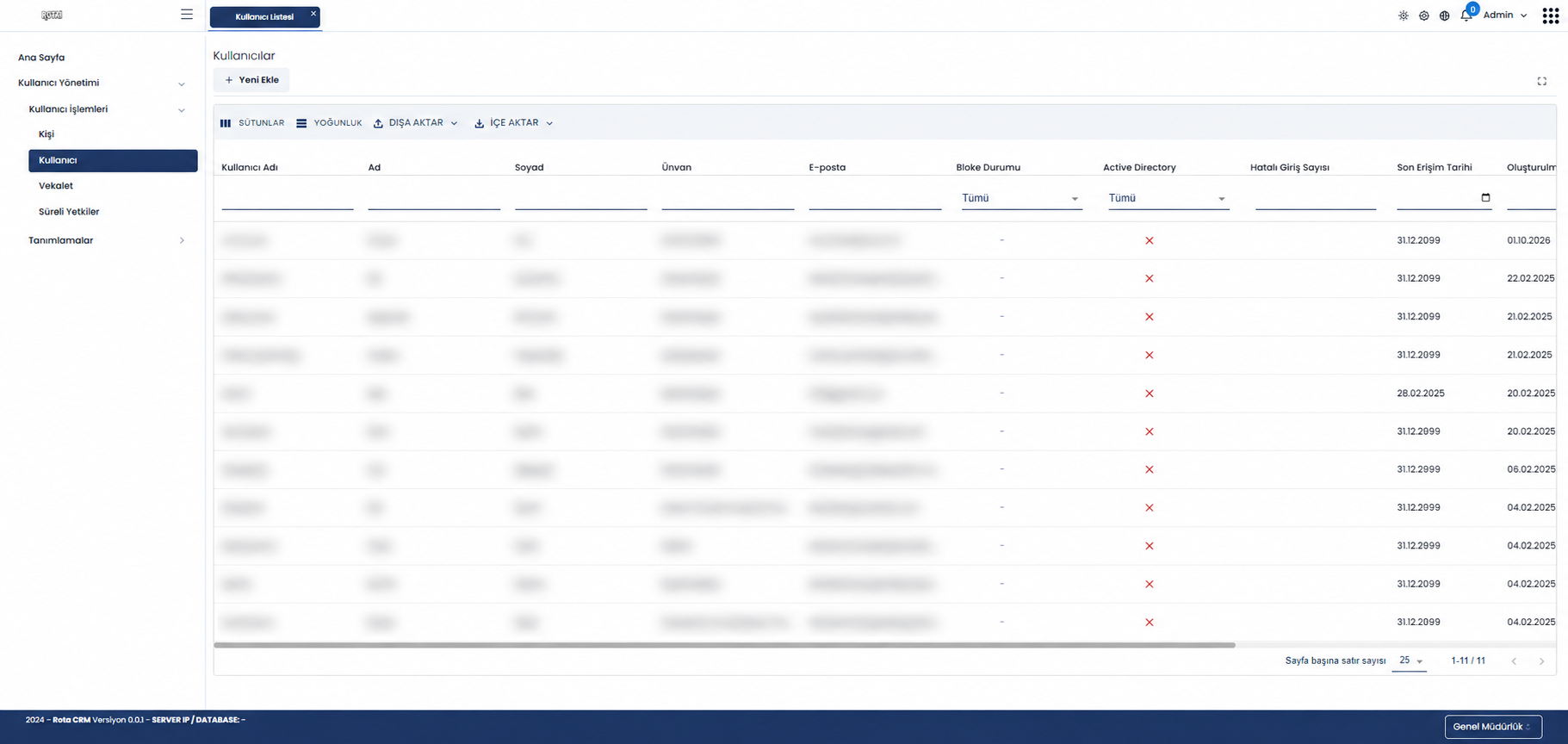Open the Vekalet page
Screen dimensions: 1568x744
(x=56, y=186)
